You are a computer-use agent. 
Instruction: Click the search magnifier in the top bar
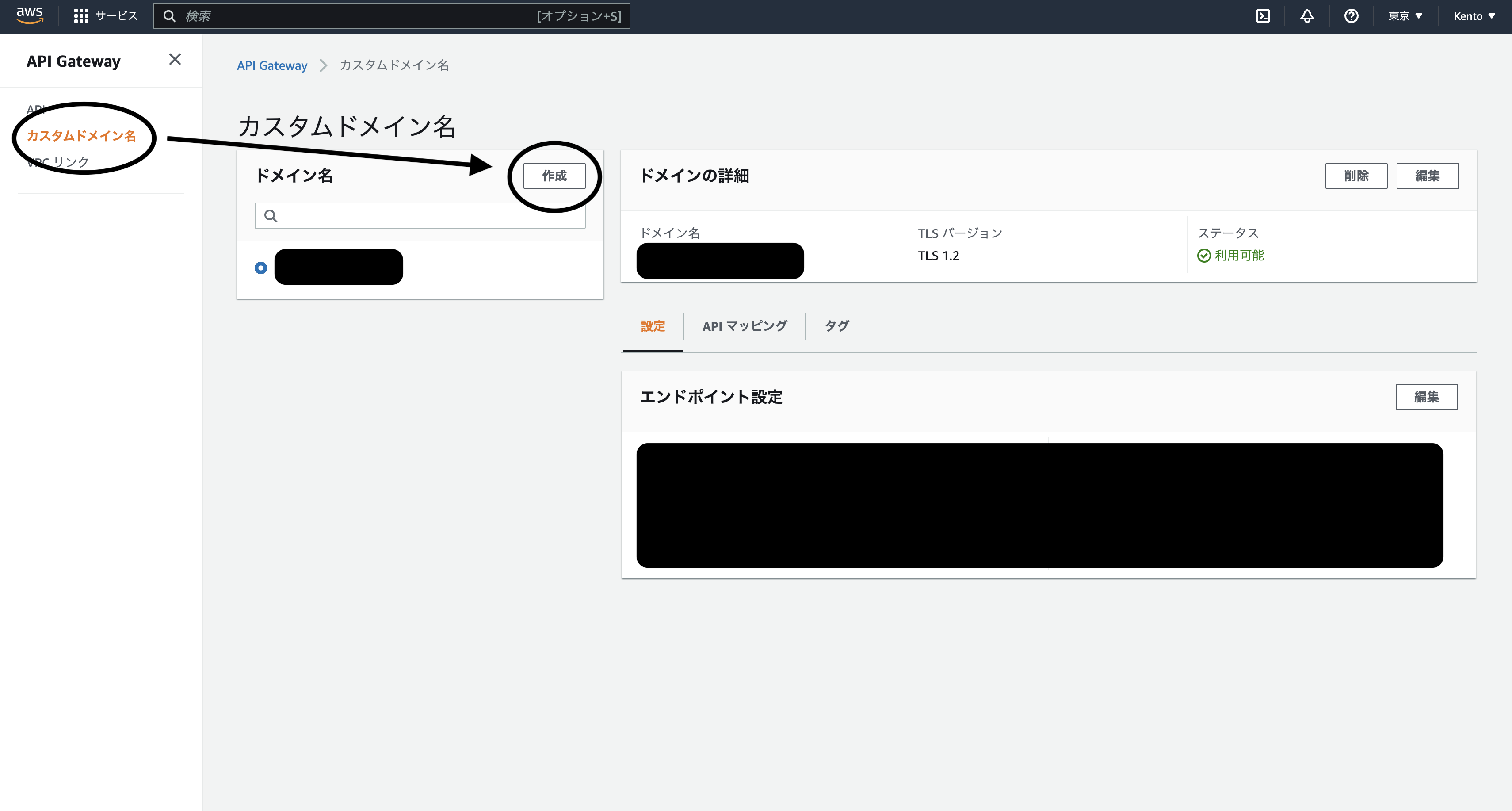pos(170,16)
